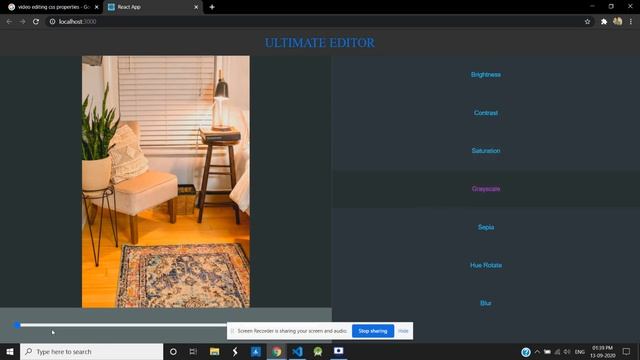Image resolution: width=640 pixels, height=360 pixels.
Task: Open a new browser tab
Action: 212,7
